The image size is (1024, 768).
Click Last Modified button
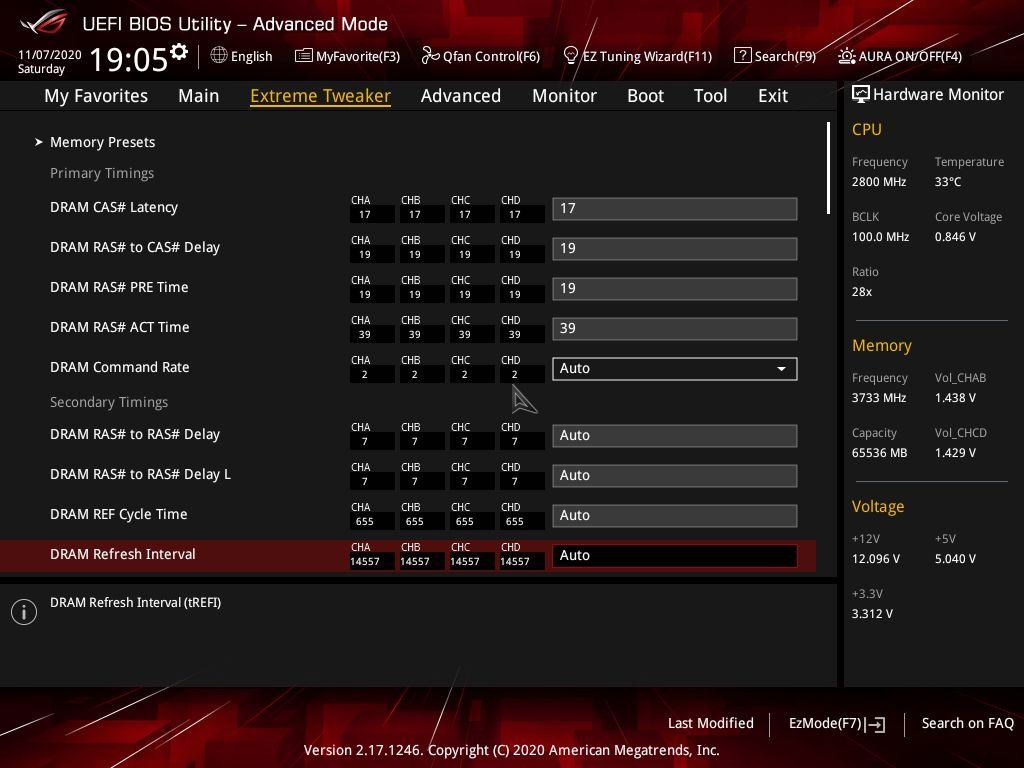click(711, 723)
